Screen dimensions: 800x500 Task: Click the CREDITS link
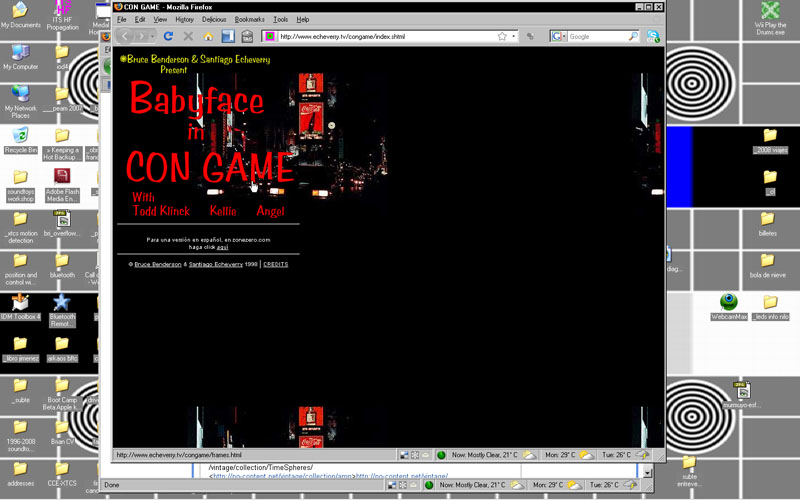click(x=276, y=264)
